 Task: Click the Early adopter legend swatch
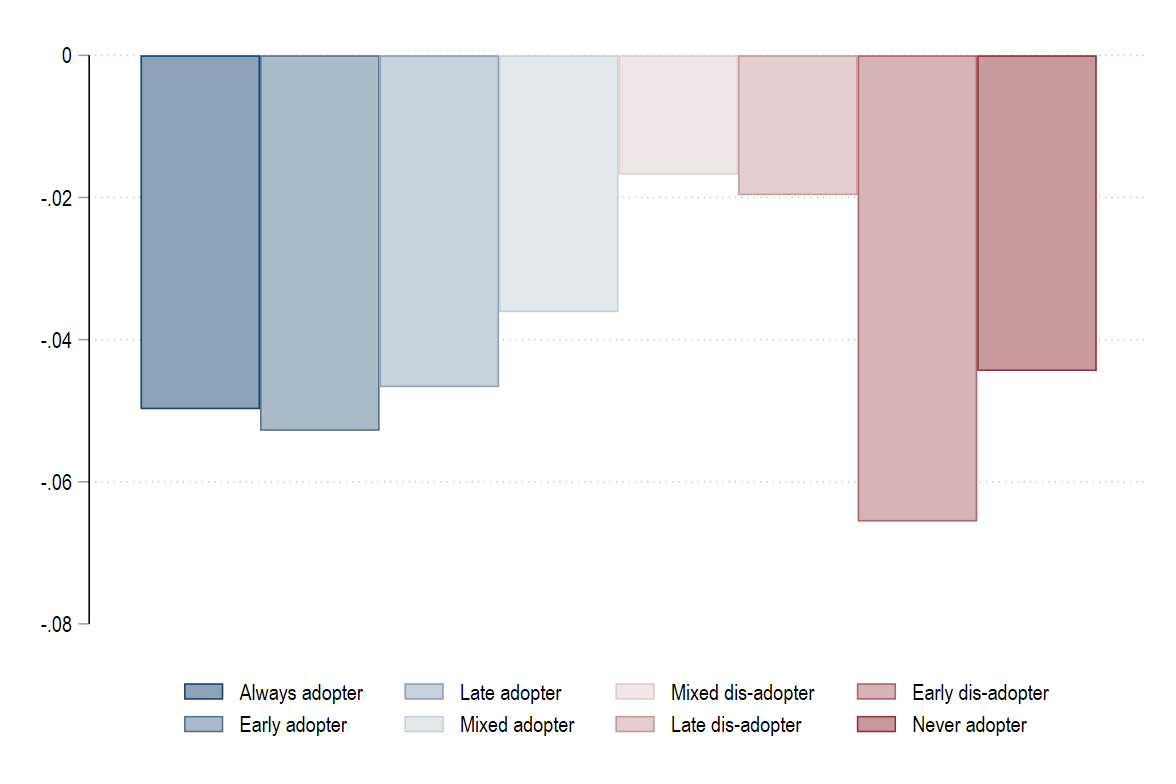203,724
